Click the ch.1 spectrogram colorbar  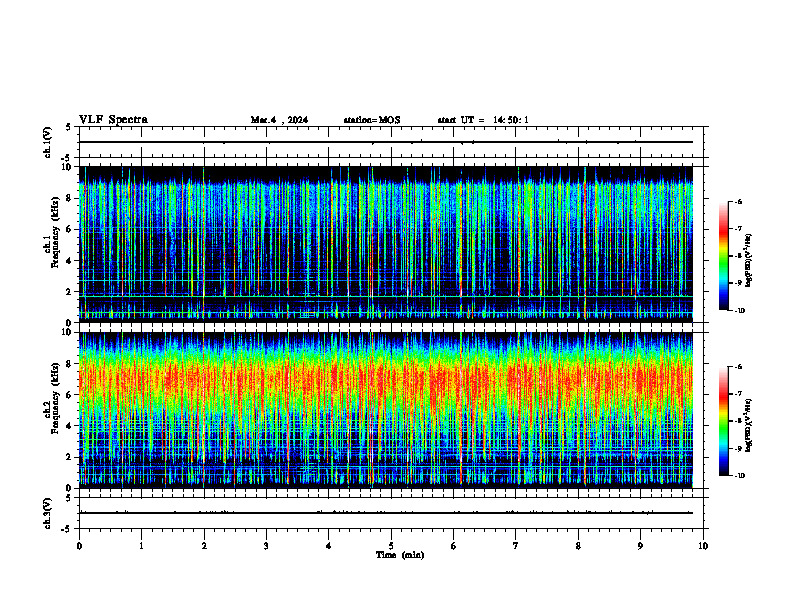coord(724,256)
